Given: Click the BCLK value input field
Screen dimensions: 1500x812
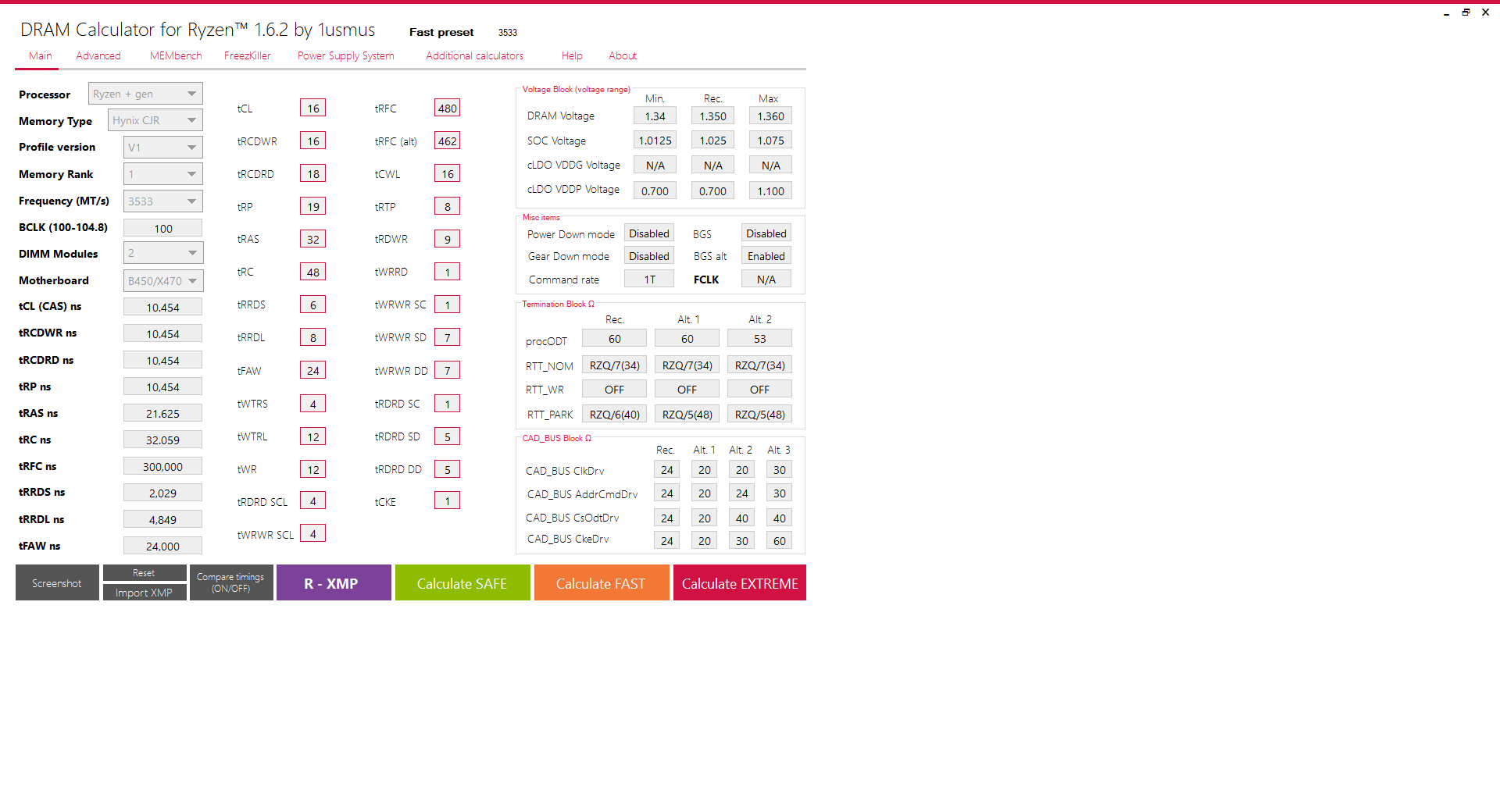Looking at the screenshot, I should (x=162, y=229).
